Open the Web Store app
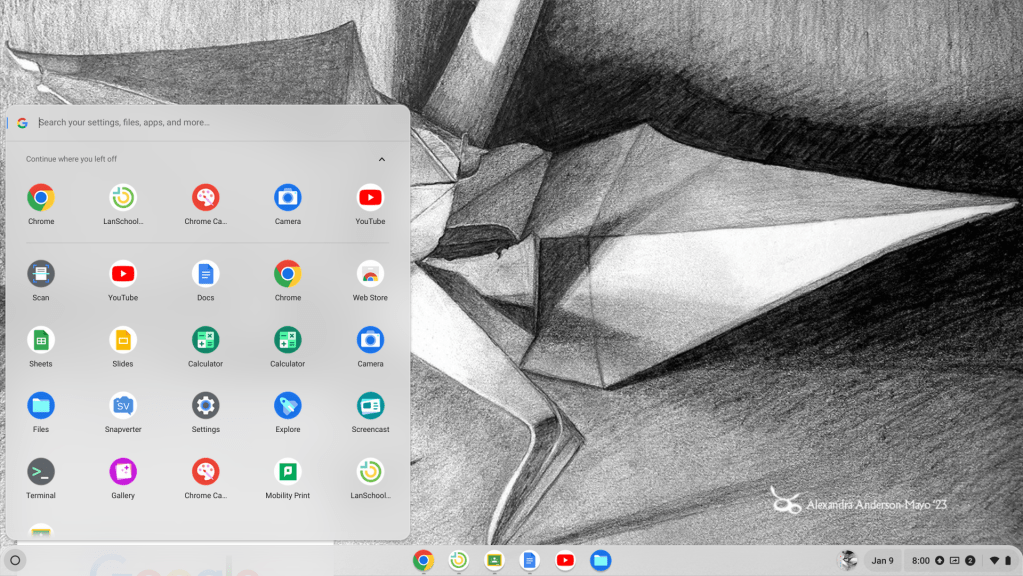The image size is (1023, 576). coord(370,274)
